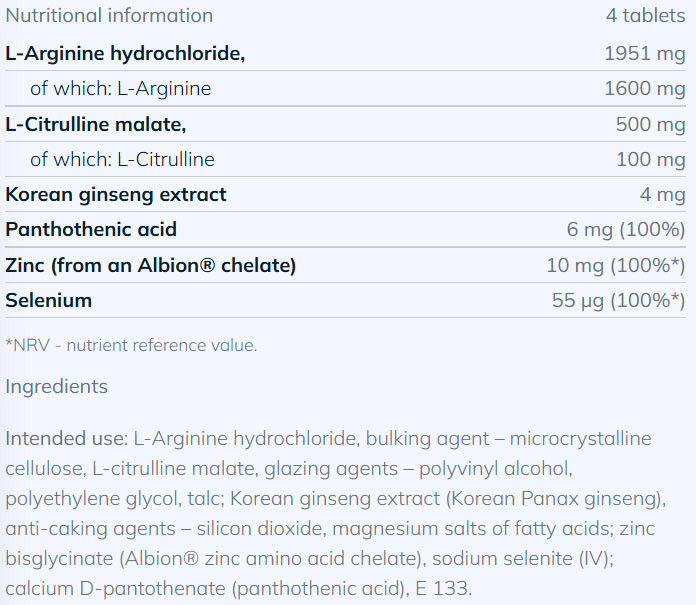Select the 6 mg (100%) value

click(625, 229)
